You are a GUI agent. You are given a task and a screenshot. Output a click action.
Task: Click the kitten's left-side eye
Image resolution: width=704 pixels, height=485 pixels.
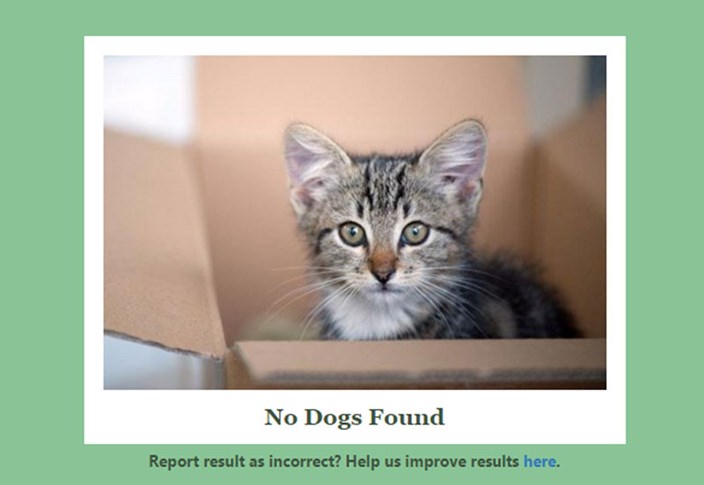(352, 234)
